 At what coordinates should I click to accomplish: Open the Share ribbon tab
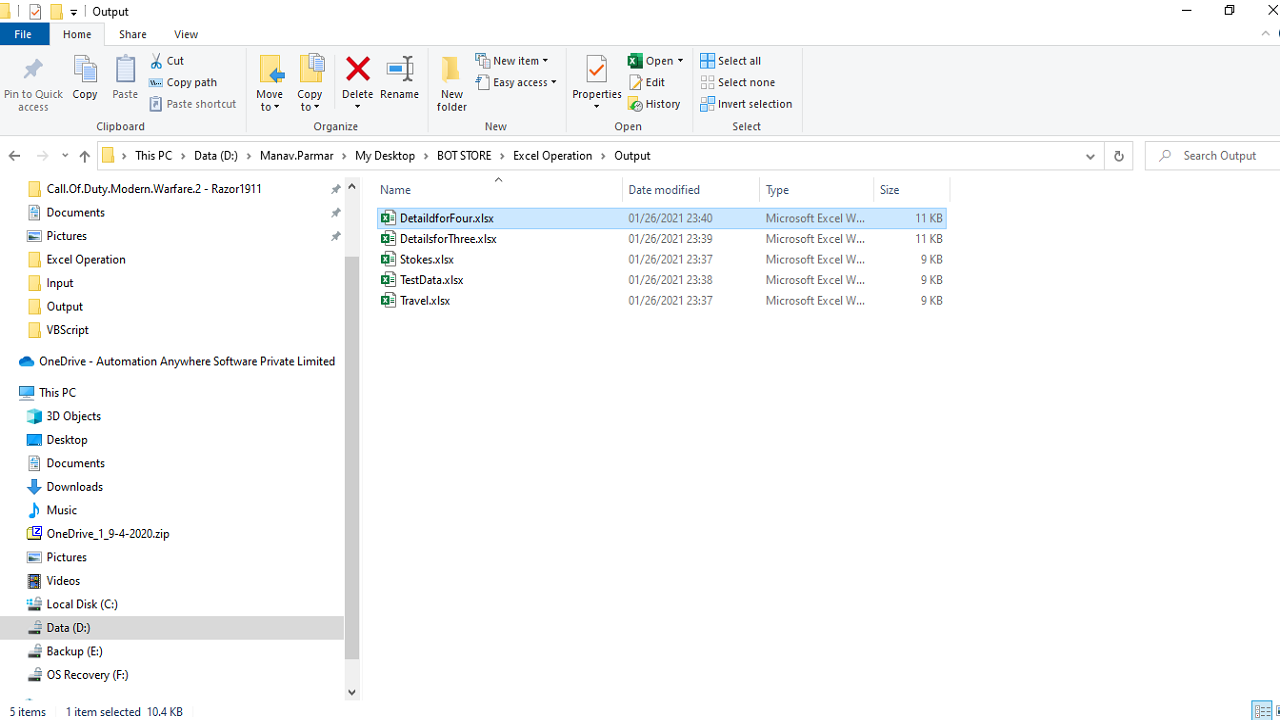(132, 34)
